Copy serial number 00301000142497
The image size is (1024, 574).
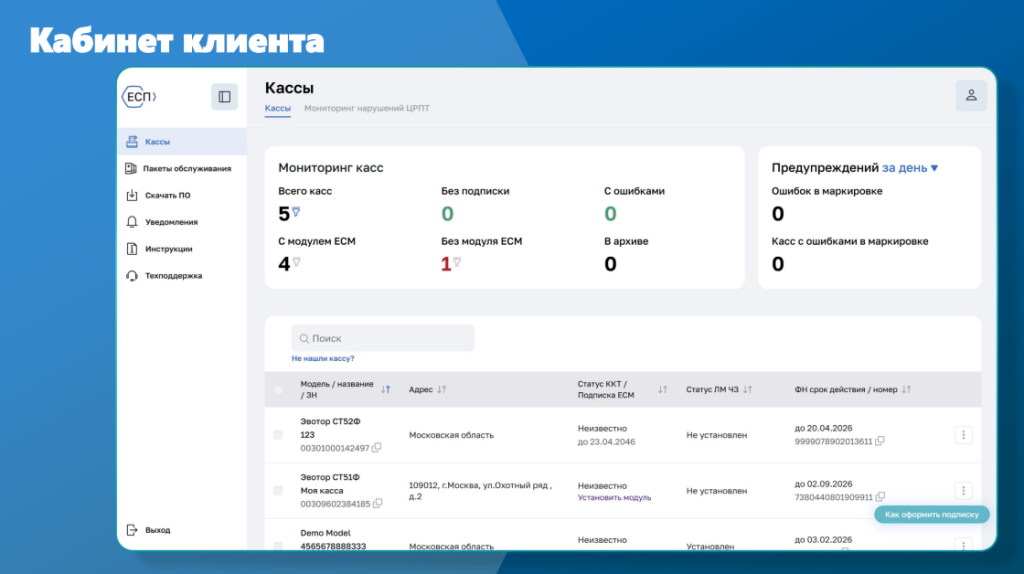[376, 448]
